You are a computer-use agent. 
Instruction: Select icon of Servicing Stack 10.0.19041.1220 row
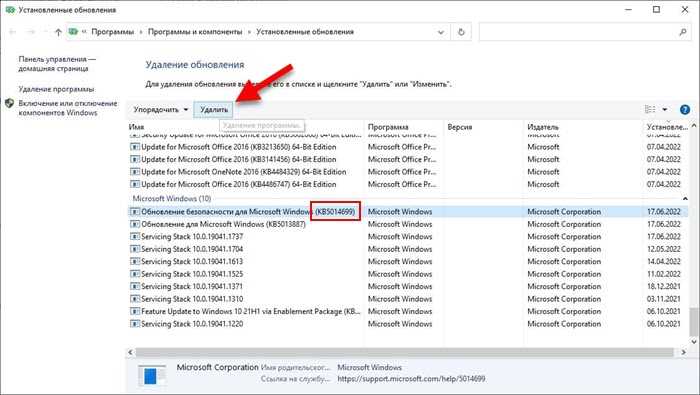pos(134,324)
